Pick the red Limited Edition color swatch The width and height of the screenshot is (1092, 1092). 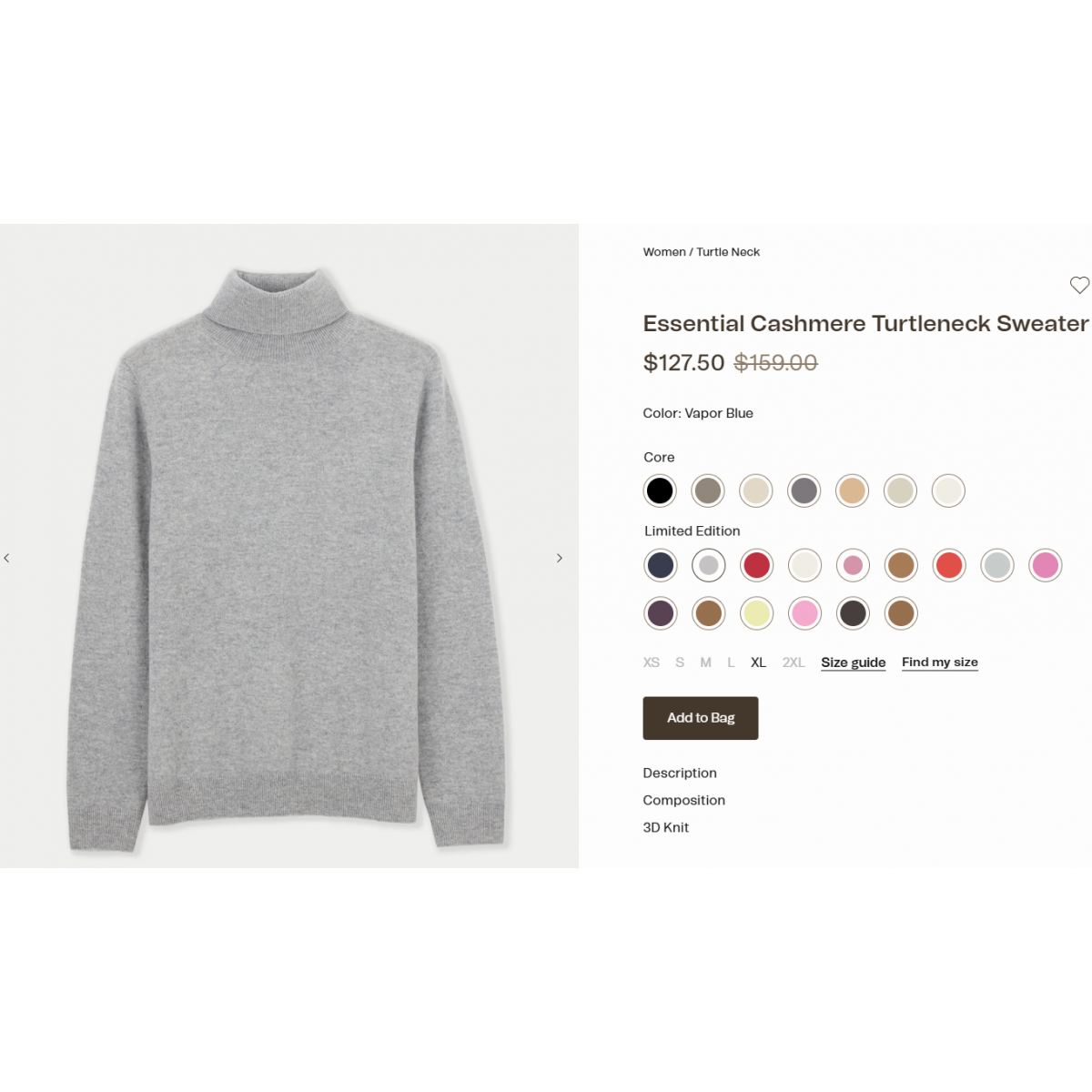[756, 565]
